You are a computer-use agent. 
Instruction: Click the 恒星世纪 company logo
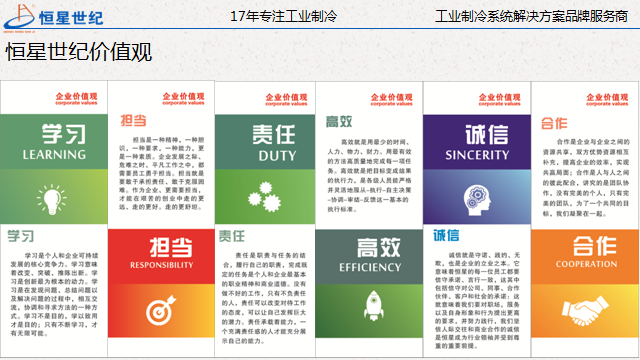(x=53, y=17)
